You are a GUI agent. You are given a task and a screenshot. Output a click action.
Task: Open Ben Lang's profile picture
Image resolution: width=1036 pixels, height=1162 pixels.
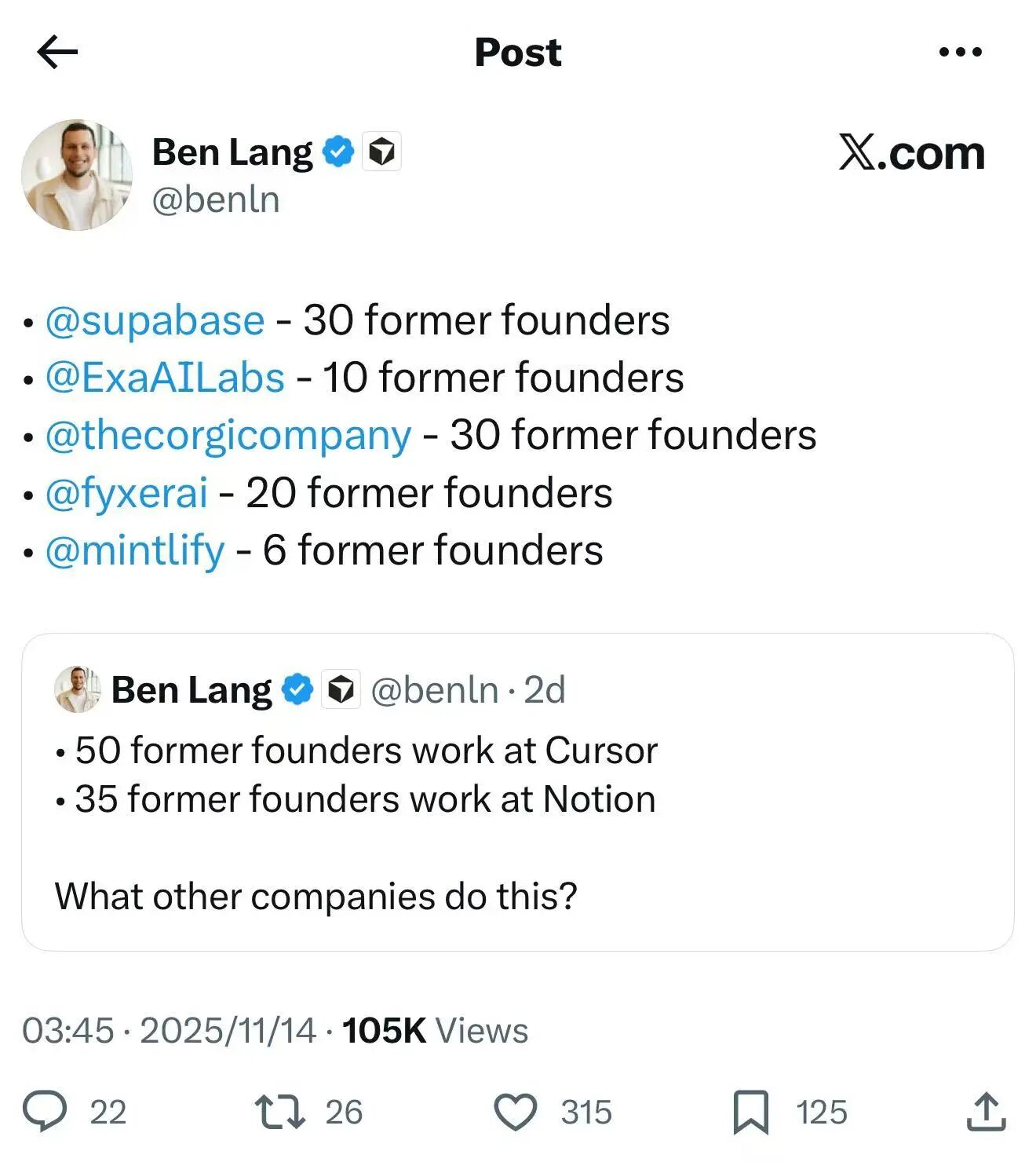point(77,174)
